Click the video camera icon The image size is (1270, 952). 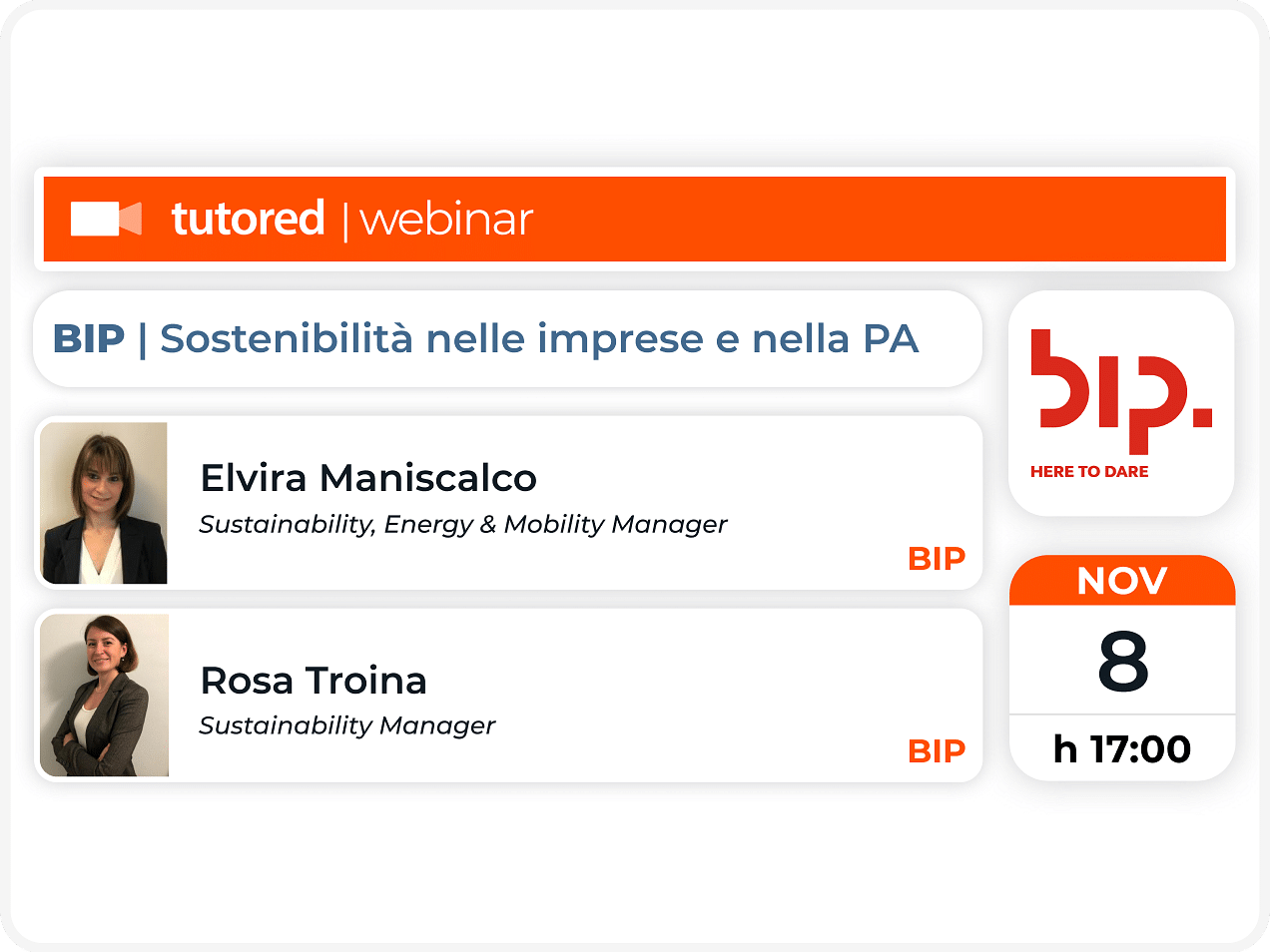coord(106,219)
